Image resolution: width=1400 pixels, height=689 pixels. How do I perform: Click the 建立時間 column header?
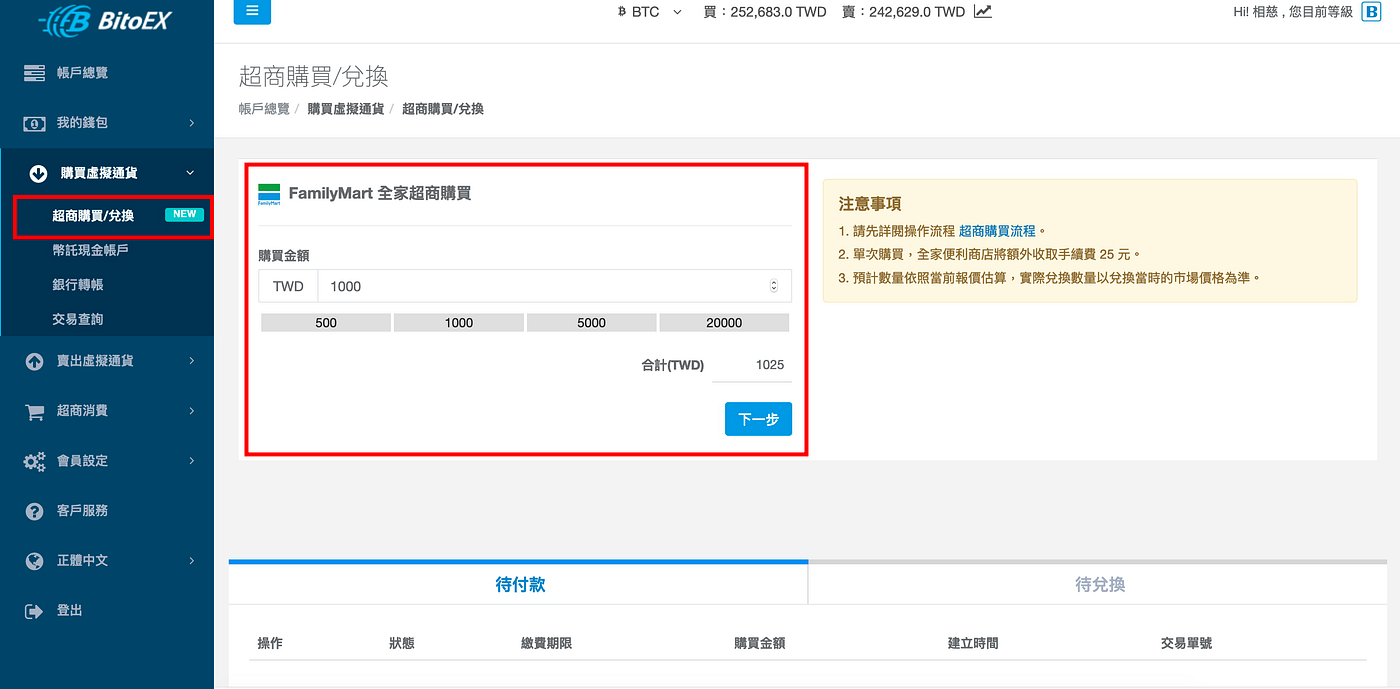973,643
